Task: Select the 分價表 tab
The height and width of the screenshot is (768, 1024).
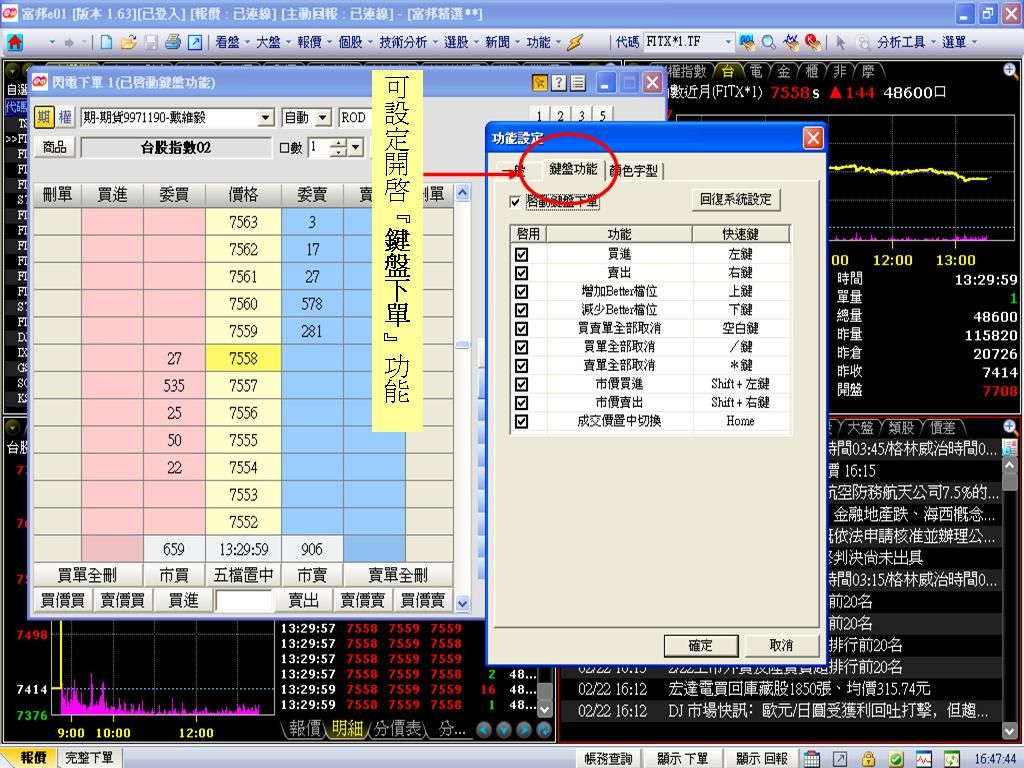Action: [x=398, y=729]
